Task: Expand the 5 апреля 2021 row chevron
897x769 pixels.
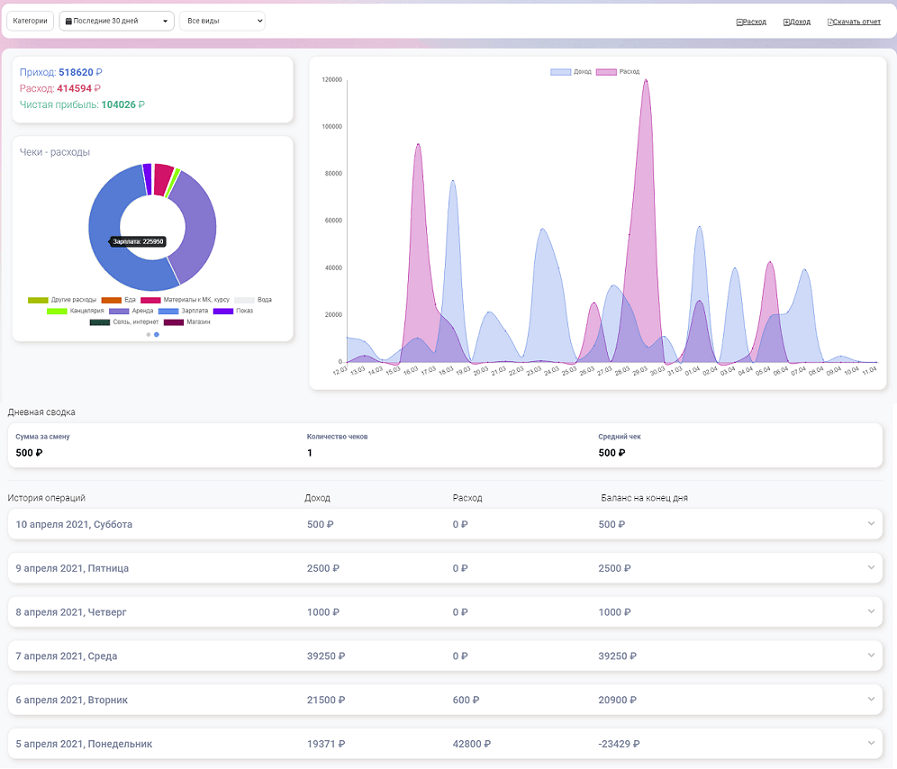Action: click(x=871, y=743)
